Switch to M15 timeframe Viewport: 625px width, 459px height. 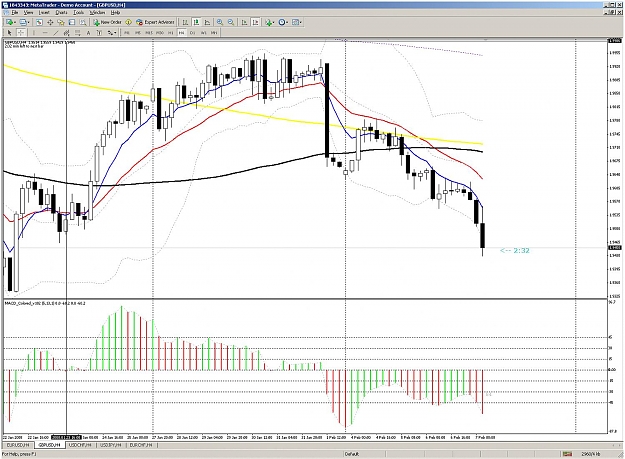[x=149, y=33]
